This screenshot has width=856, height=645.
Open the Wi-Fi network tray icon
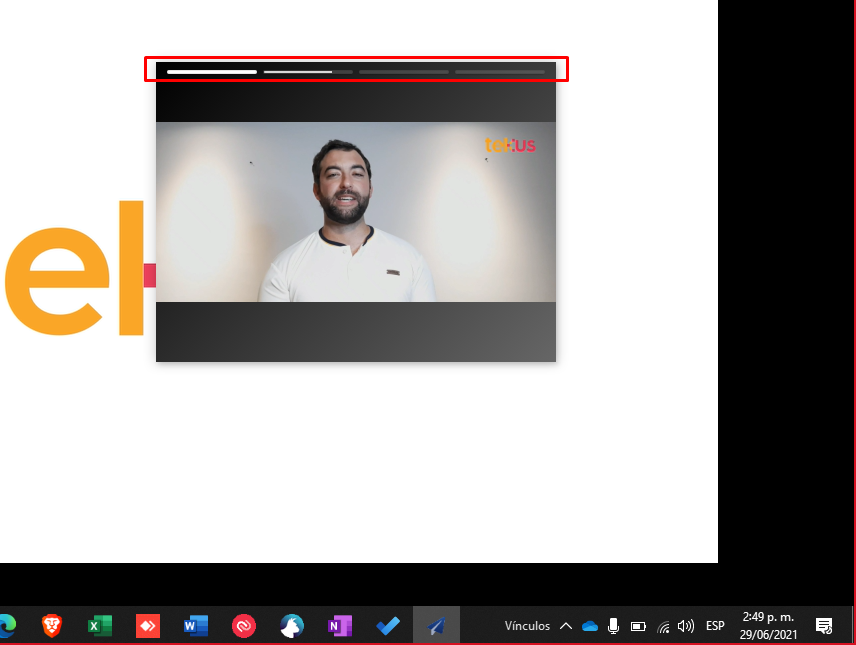click(663, 627)
